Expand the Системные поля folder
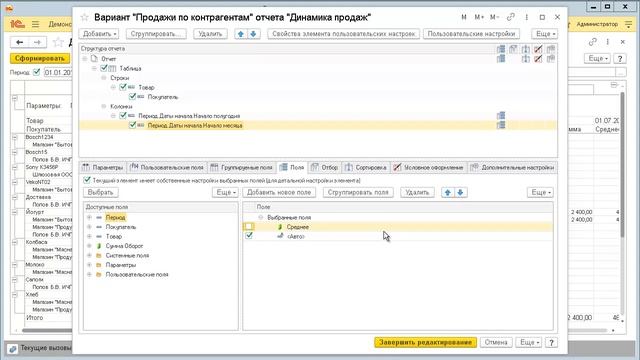The image size is (640, 360). pyautogui.click(x=89, y=256)
